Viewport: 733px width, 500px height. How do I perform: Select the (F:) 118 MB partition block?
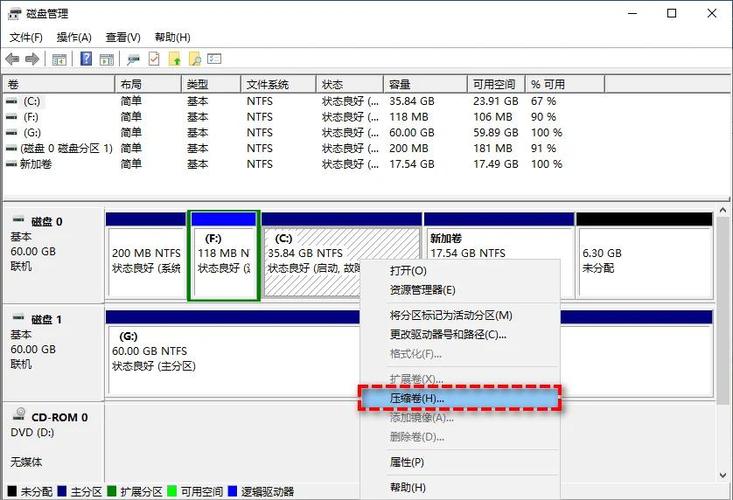pyautogui.click(x=224, y=256)
